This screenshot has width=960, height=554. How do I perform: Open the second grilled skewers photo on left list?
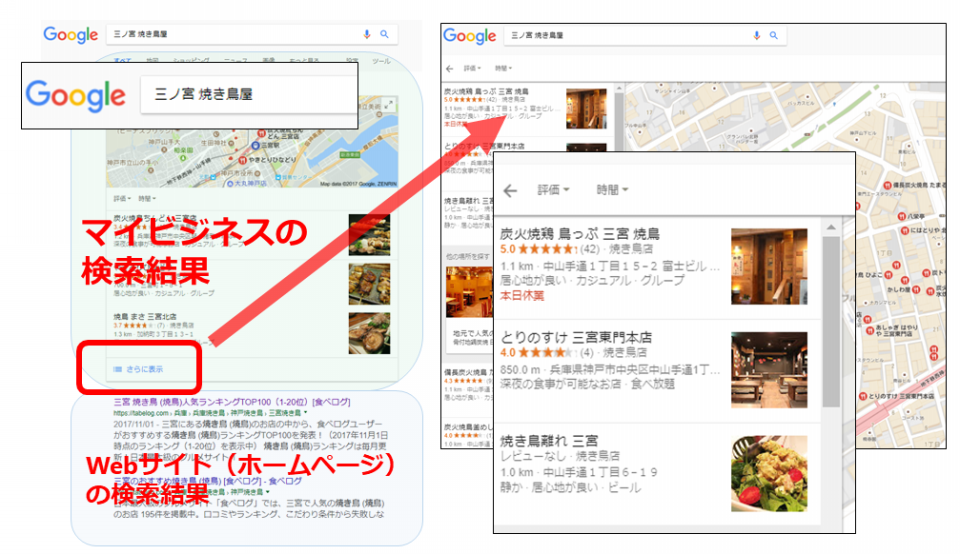pos(369,284)
